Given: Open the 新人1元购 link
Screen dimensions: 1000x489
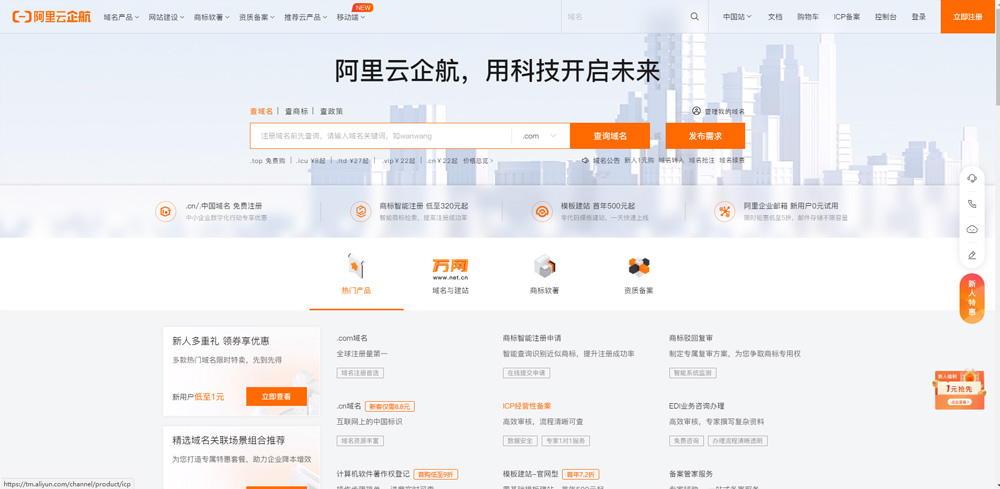Looking at the screenshot, I should 639,161.
